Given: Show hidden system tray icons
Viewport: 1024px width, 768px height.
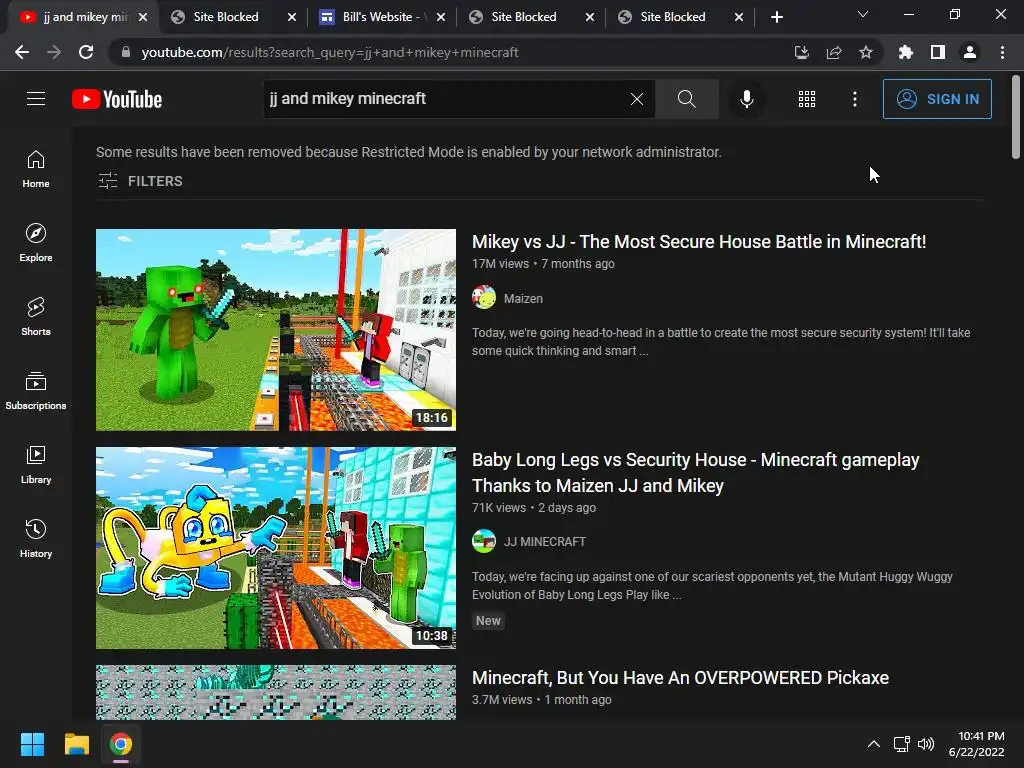Looking at the screenshot, I should (873, 744).
